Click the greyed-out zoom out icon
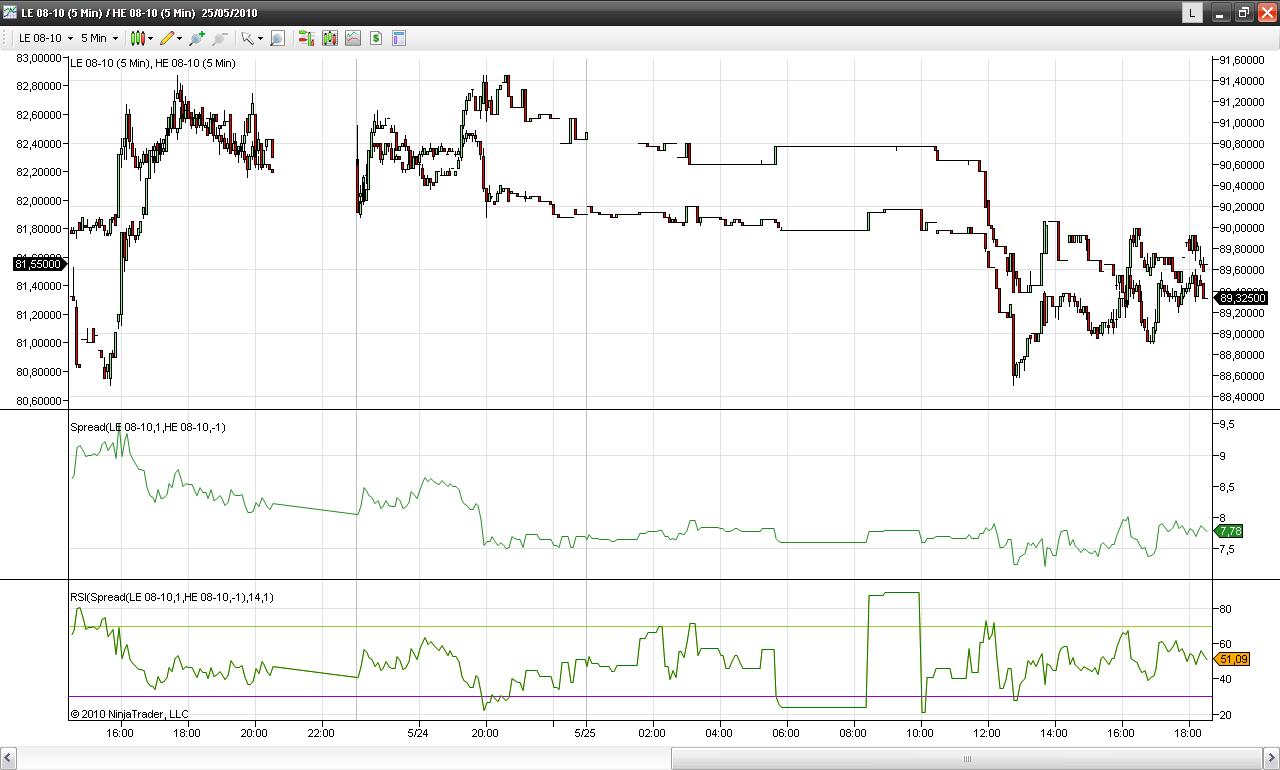The image size is (1280, 770). point(220,38)
